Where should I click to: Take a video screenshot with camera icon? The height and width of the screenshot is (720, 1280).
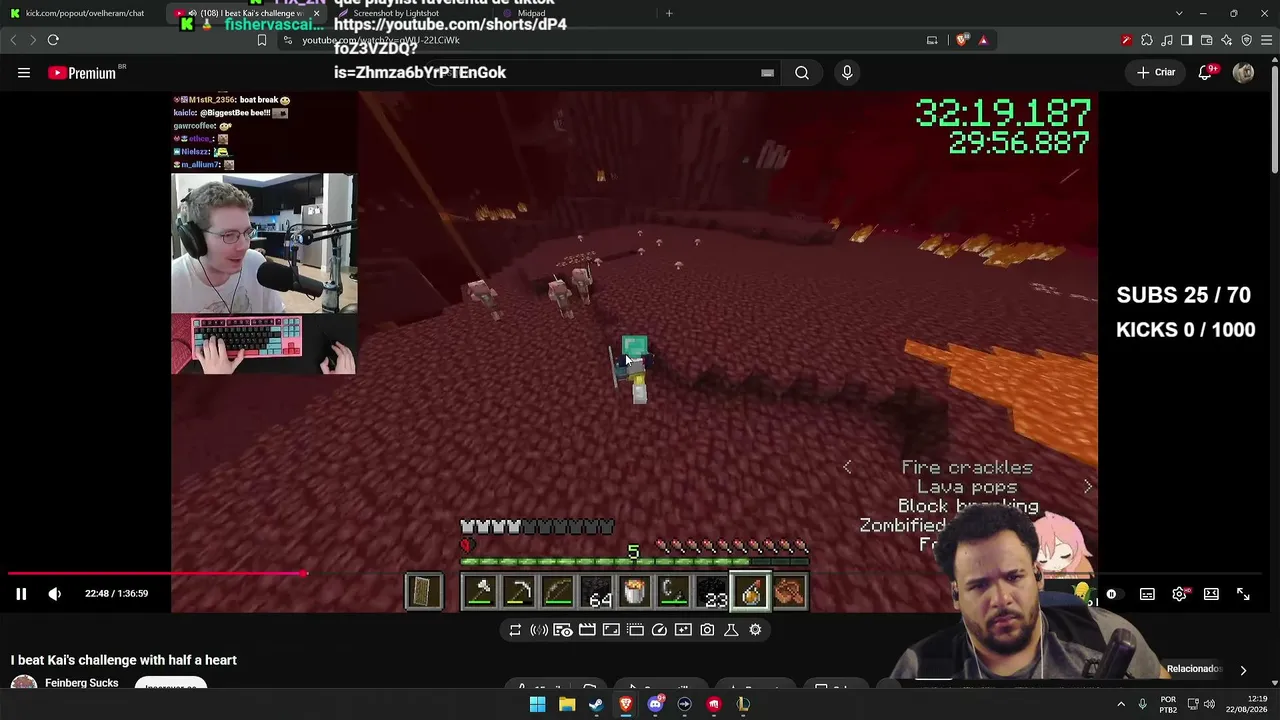point(707,630)
